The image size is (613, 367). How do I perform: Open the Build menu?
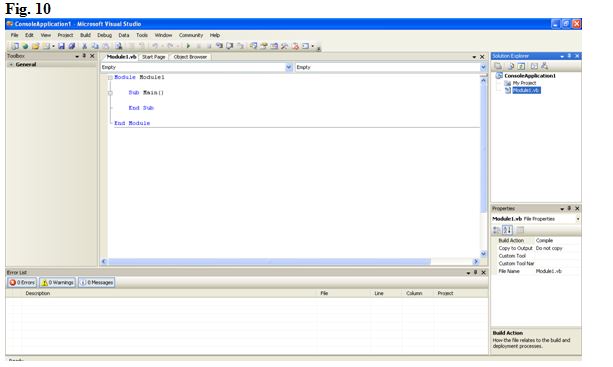[x=85, y=35]
